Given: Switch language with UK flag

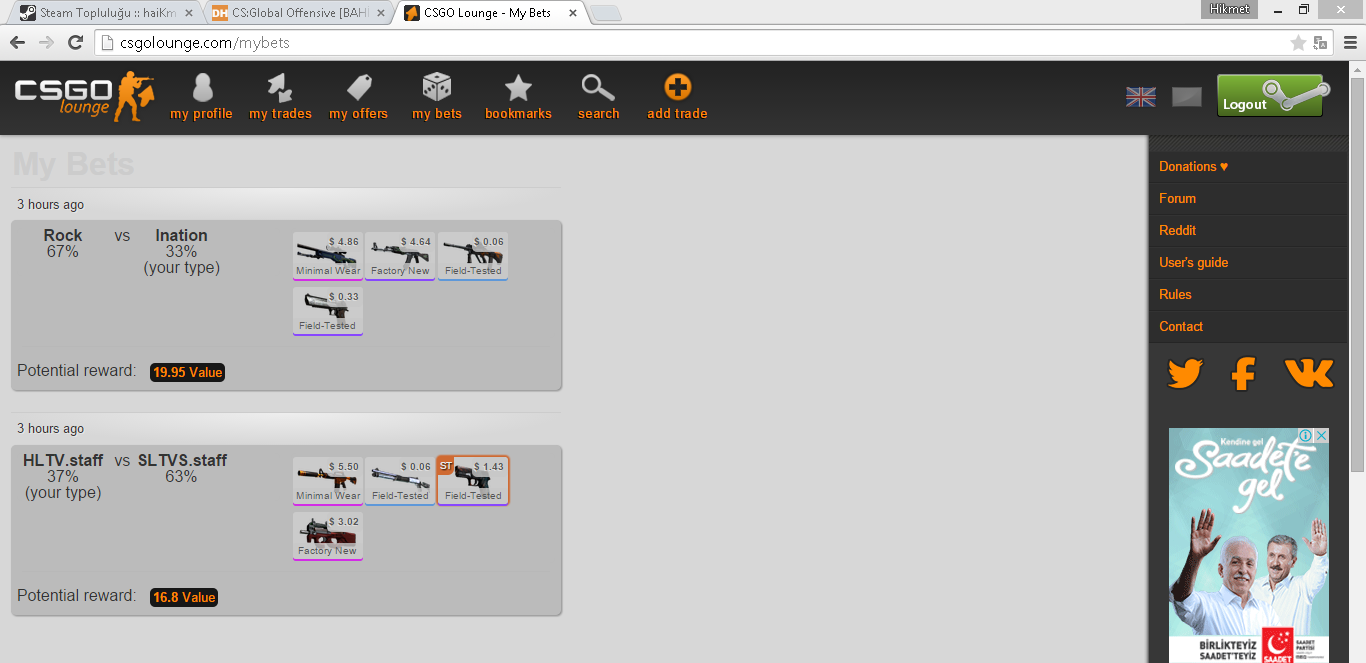Looking at the screenshot, I should tap(1140, 97).
